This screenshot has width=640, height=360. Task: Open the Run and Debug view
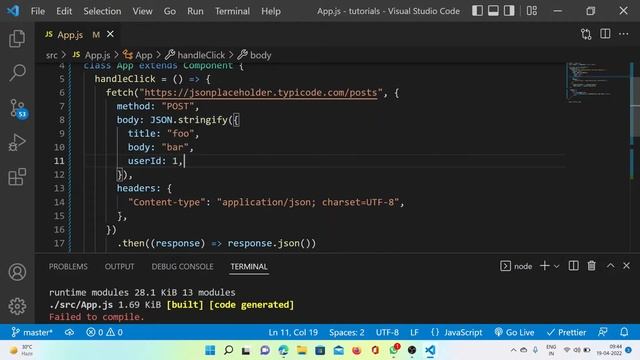click(x=17, y=143)
